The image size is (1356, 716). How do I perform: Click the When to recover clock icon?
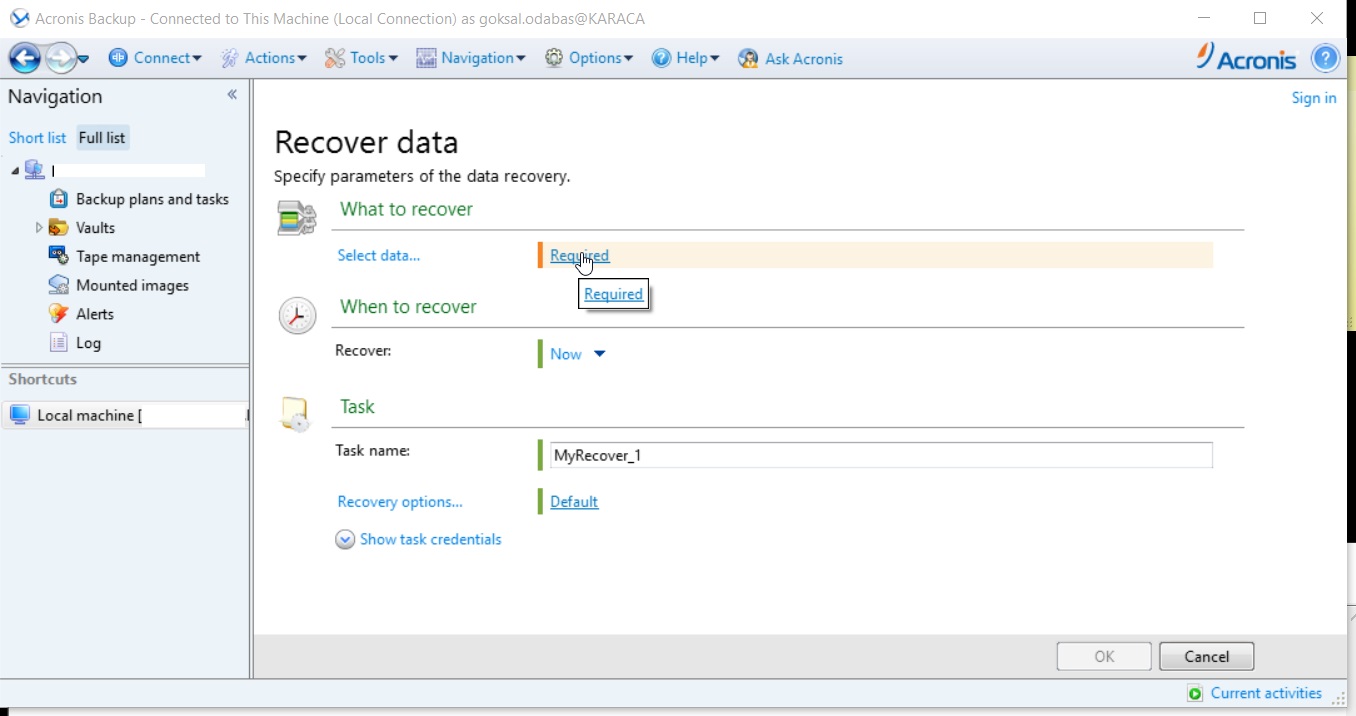pyautogui.click(x=297, y=316)
